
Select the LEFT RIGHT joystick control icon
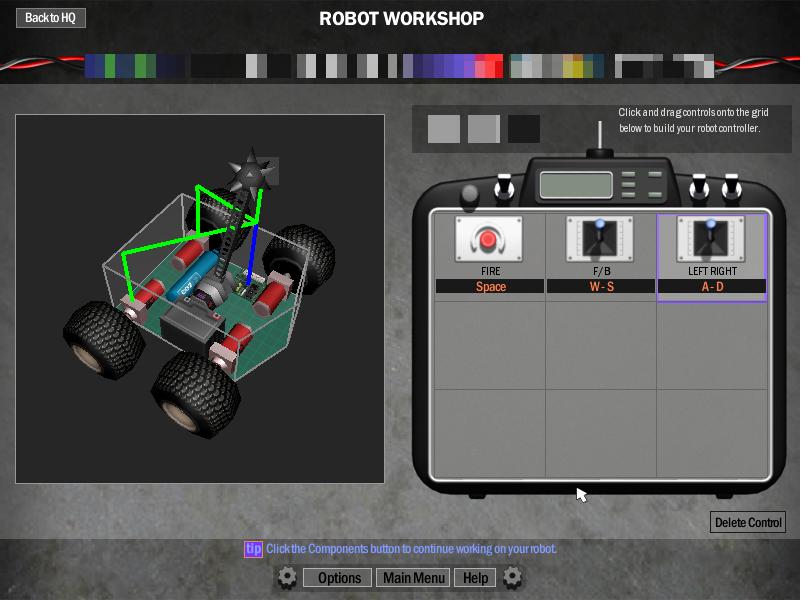[x=710, y=239]
